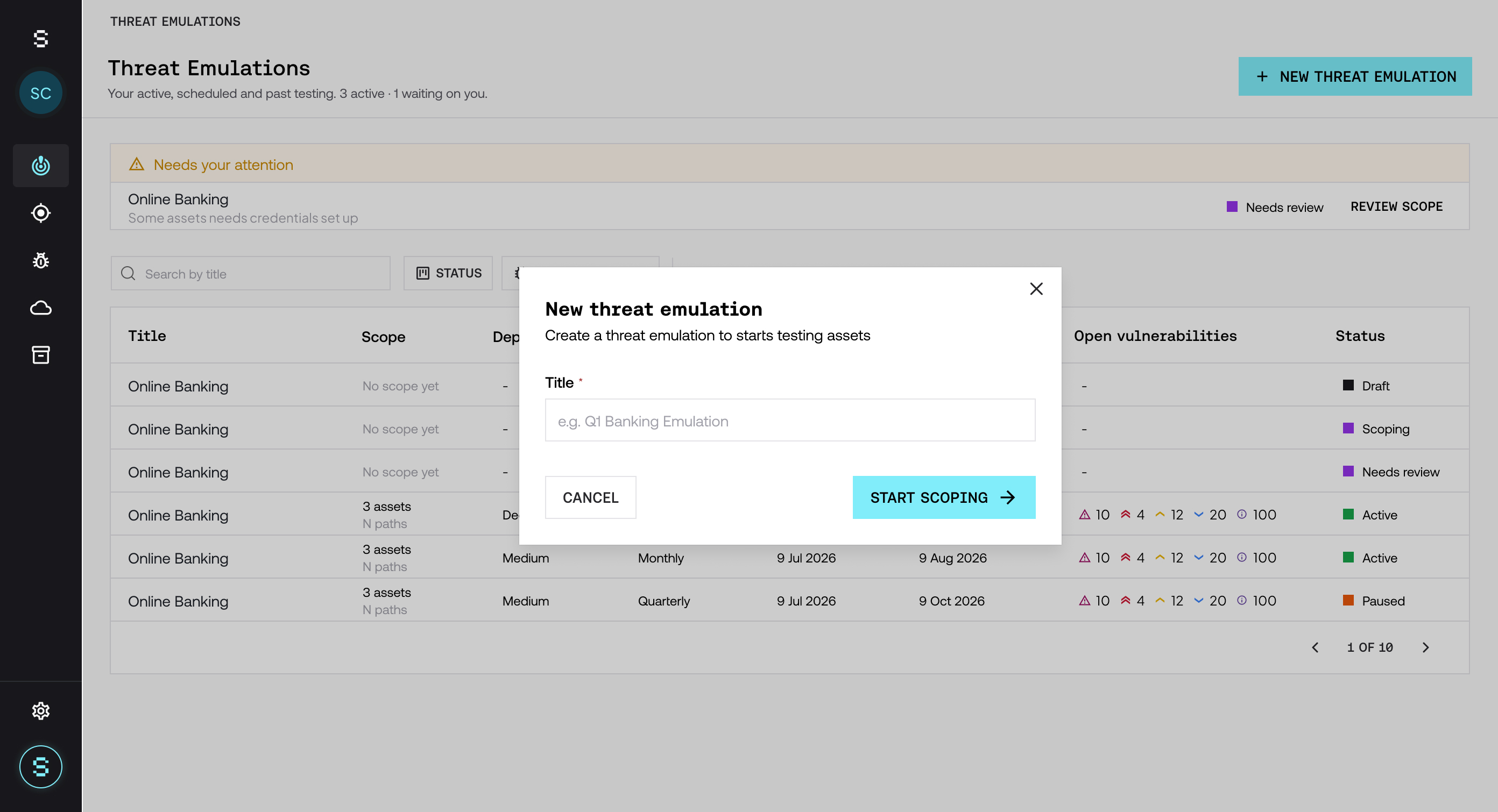Click the Title column header
This screenshot has height=812, width=1498.
pyautogui.click(x=147, y=336)
